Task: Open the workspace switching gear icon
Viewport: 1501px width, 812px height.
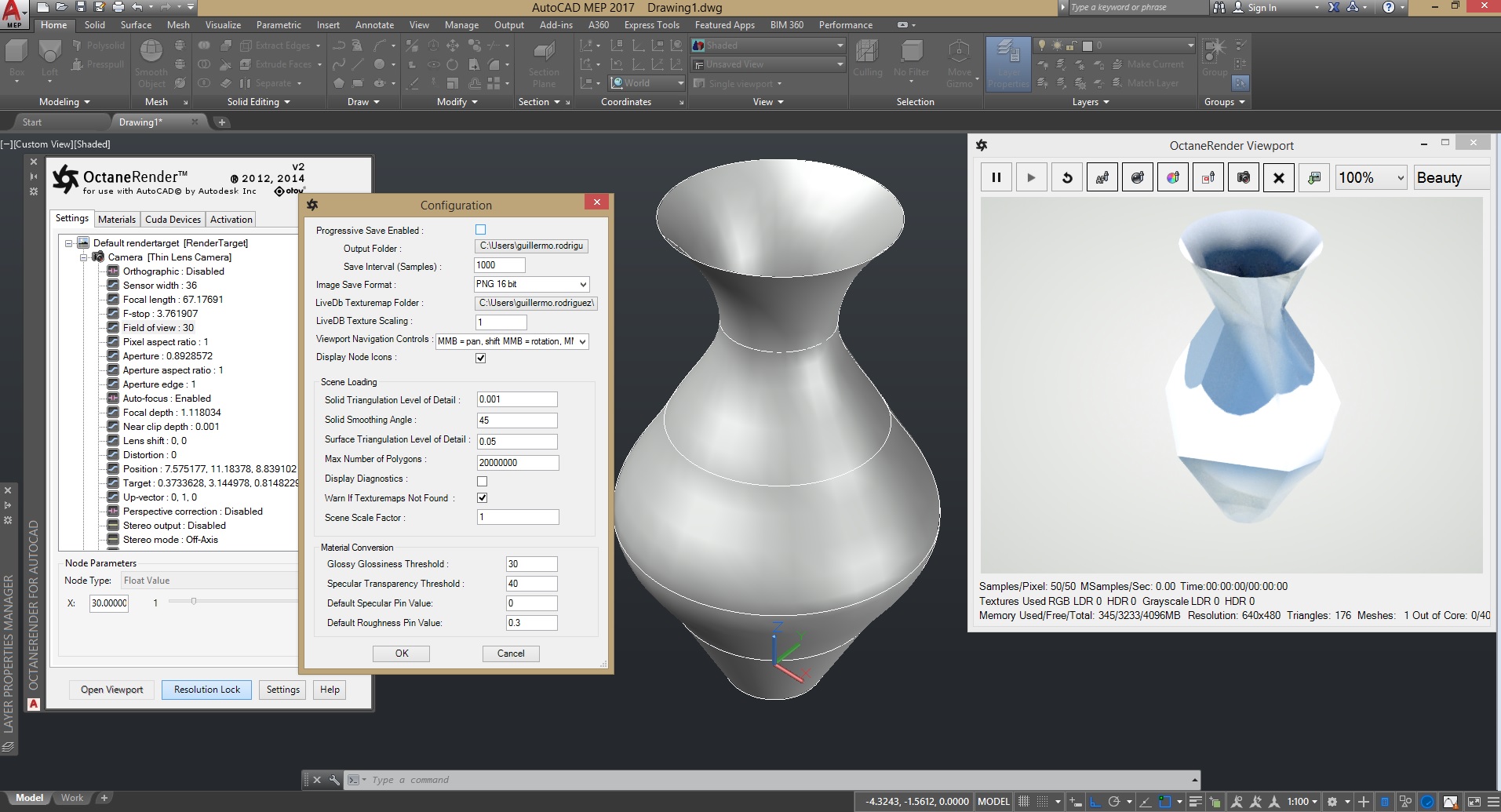Action: pos(1332,802)
